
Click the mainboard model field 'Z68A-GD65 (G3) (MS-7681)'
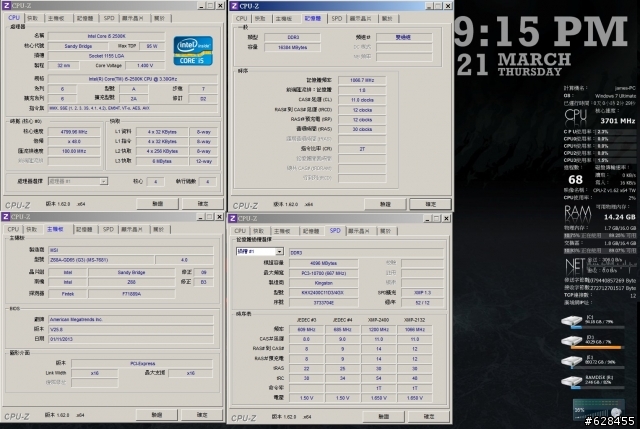pyautogui.click(x=101, y=260)
